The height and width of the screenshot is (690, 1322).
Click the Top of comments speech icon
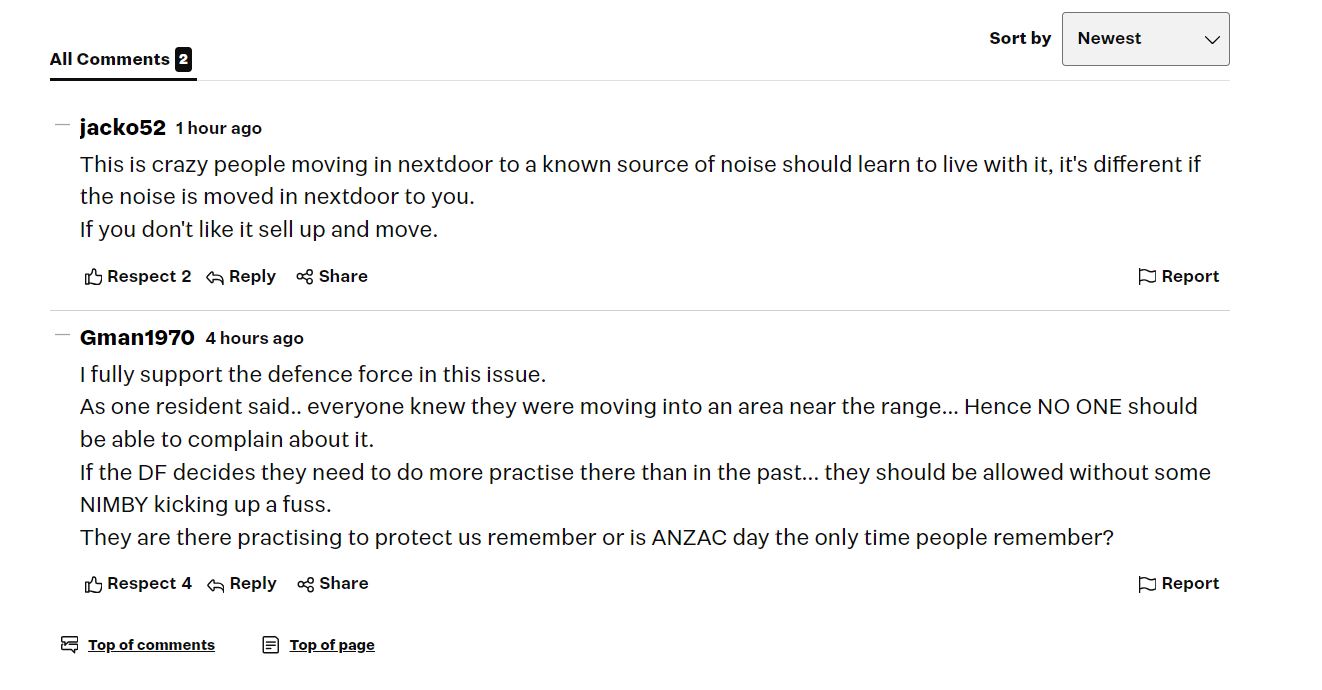click(69, 645)
